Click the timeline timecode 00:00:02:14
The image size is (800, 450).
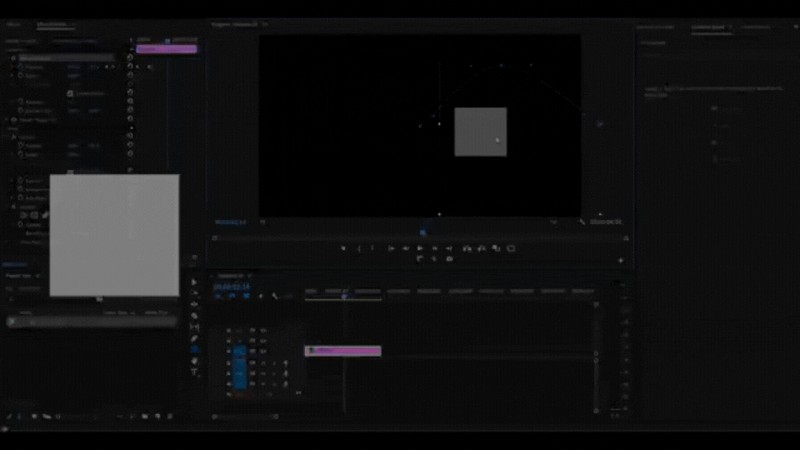(232, 287)
